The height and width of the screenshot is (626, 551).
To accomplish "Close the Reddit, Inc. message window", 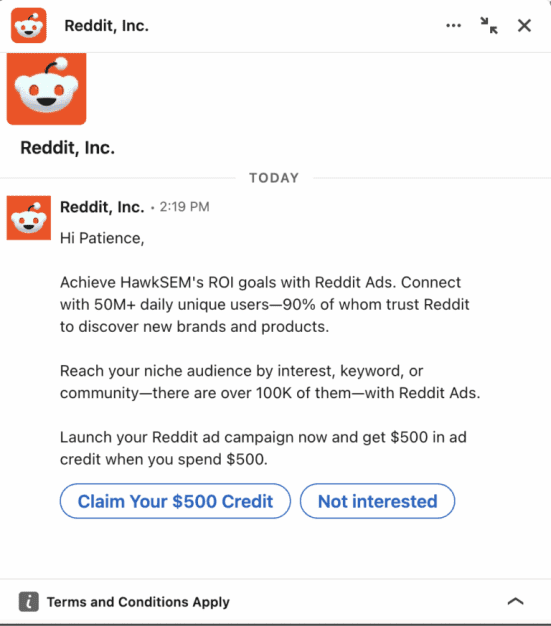I will [x=524, y=26].
